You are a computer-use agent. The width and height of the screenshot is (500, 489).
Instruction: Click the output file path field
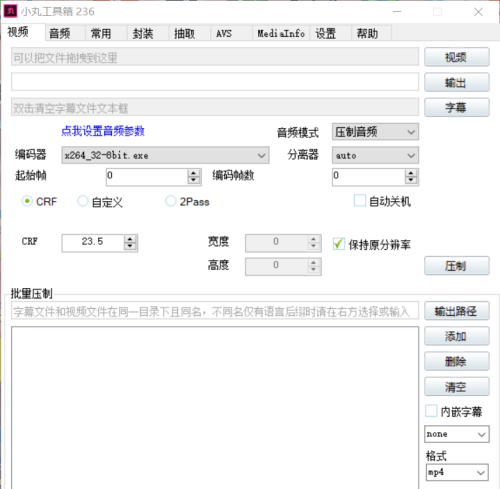(215, 82)
